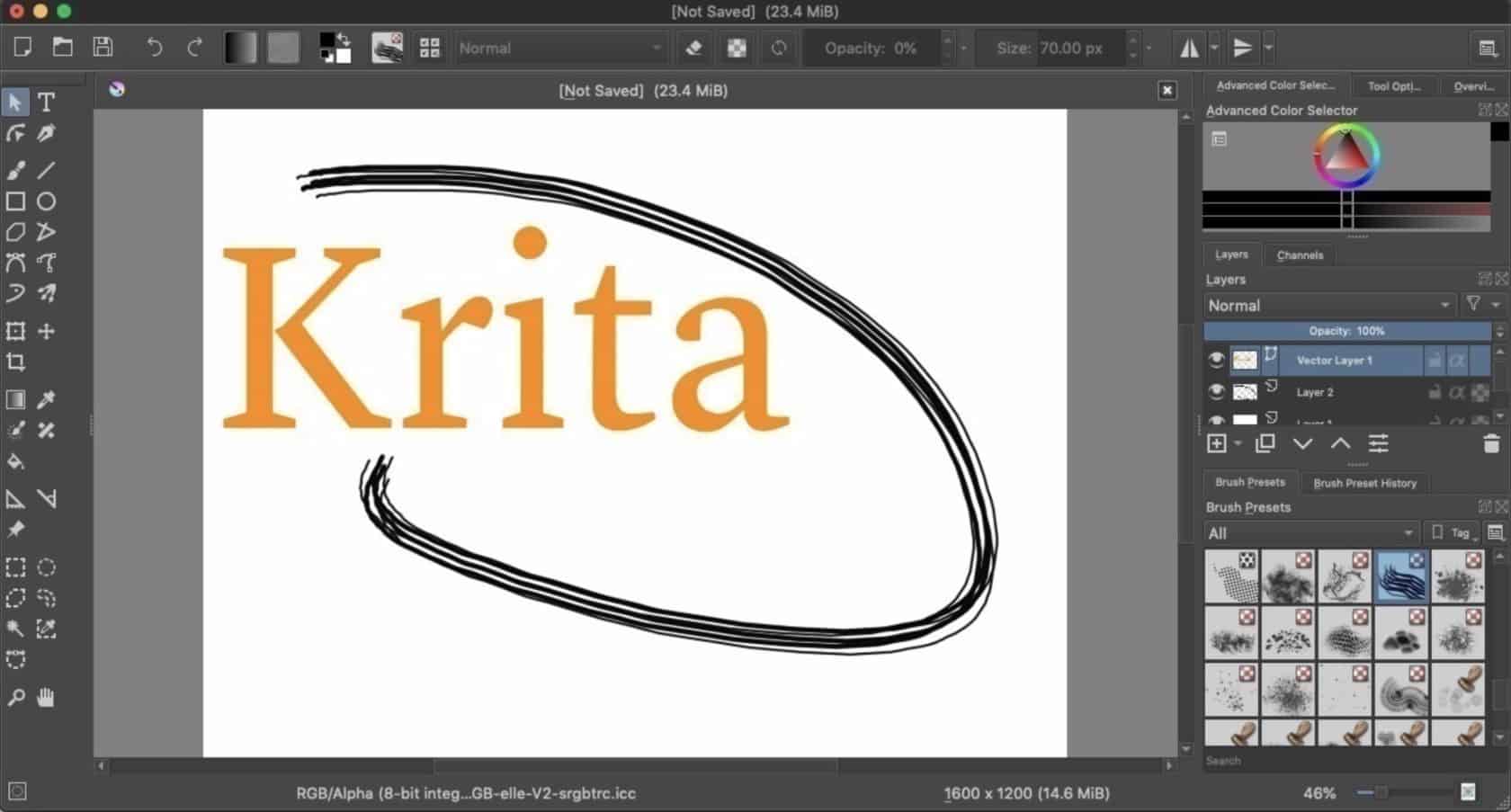This screenshot has height=812, width=1511.
Task: Select the Pan hand tool
Action: tap(46, 697)
